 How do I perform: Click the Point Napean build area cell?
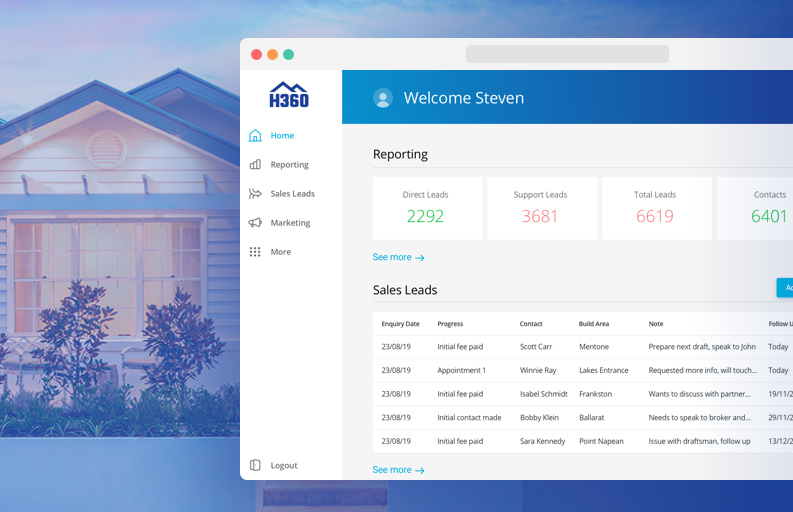601,441
